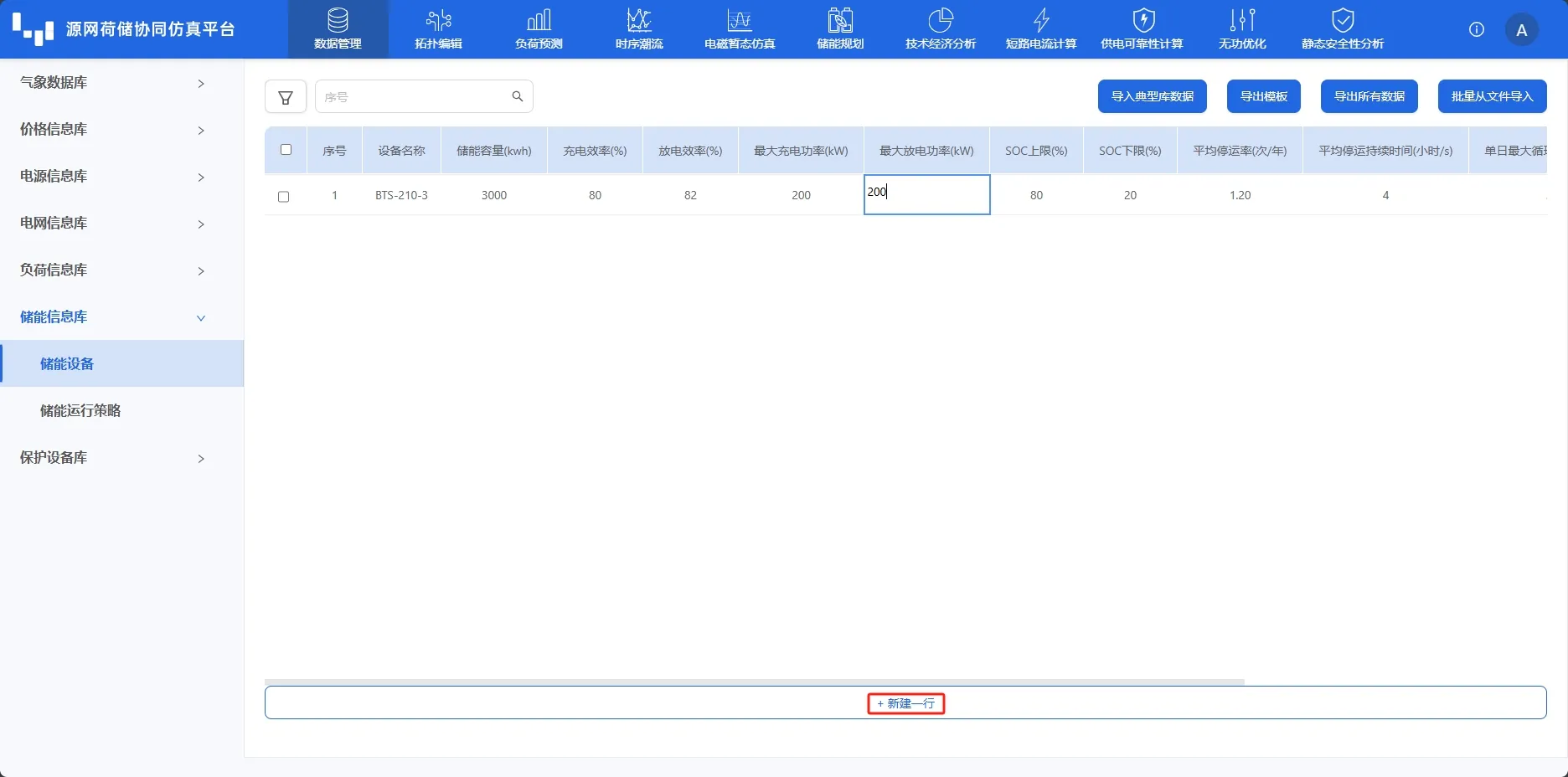Select the 储能运行策略 submenu item

tap(121, 410)
